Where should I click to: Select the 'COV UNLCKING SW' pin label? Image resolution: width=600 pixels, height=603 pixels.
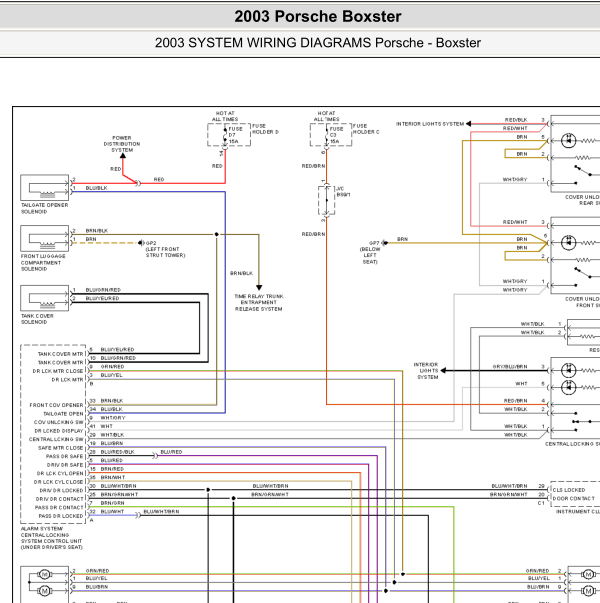58,422
